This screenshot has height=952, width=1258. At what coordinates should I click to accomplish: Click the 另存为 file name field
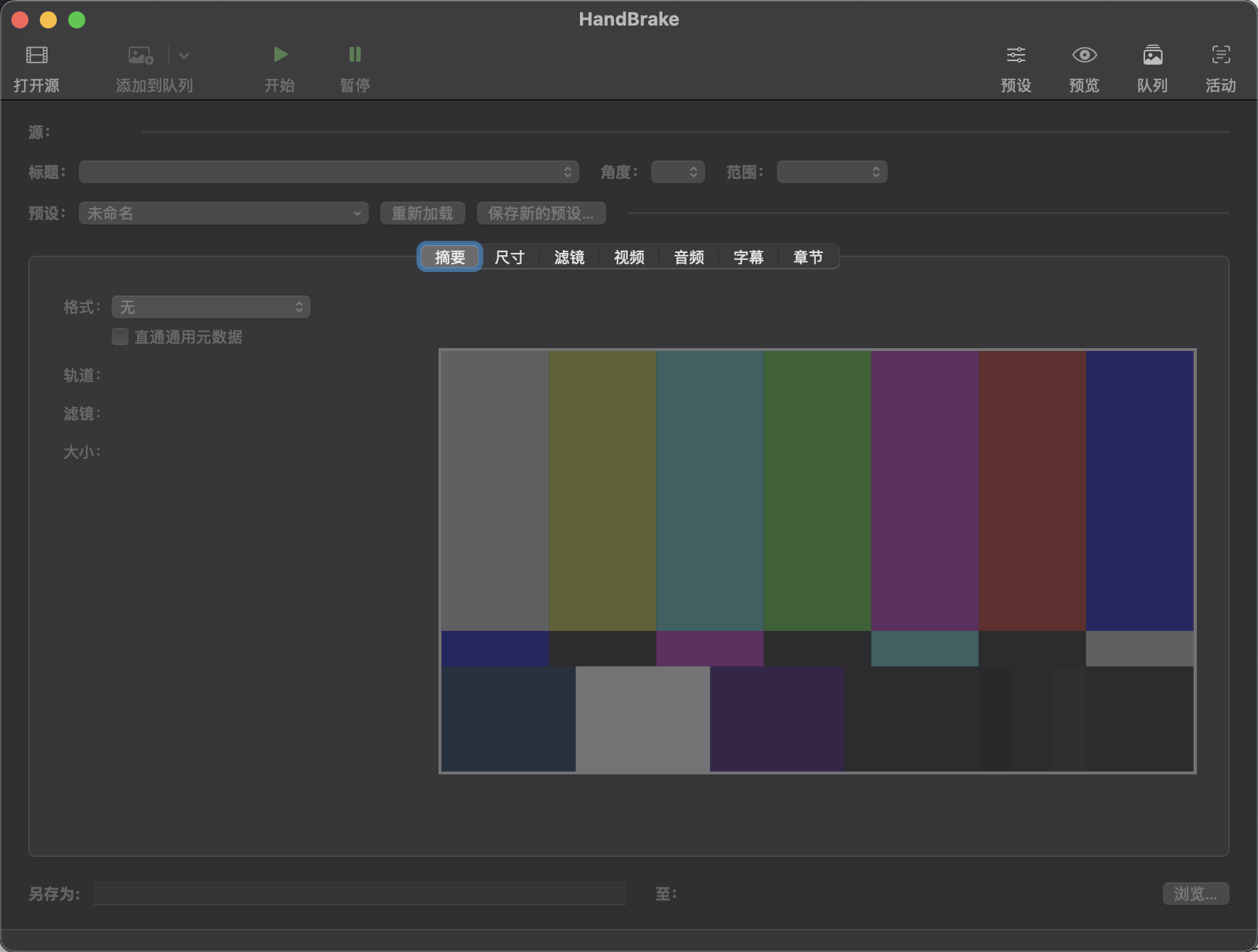coord(360,894)
